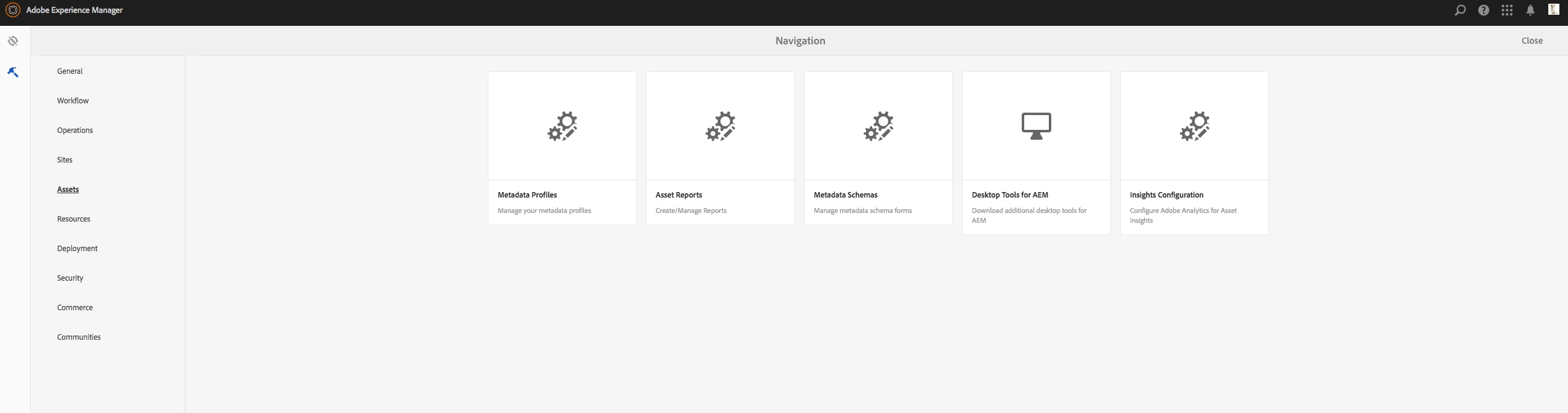Close the Navigation panel
Viewport: 1568px width, 413px height.
1532,41
